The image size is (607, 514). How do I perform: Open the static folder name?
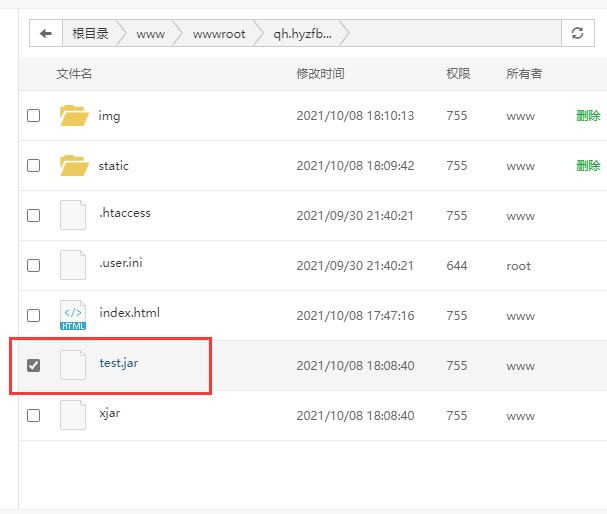pos(113,166)
